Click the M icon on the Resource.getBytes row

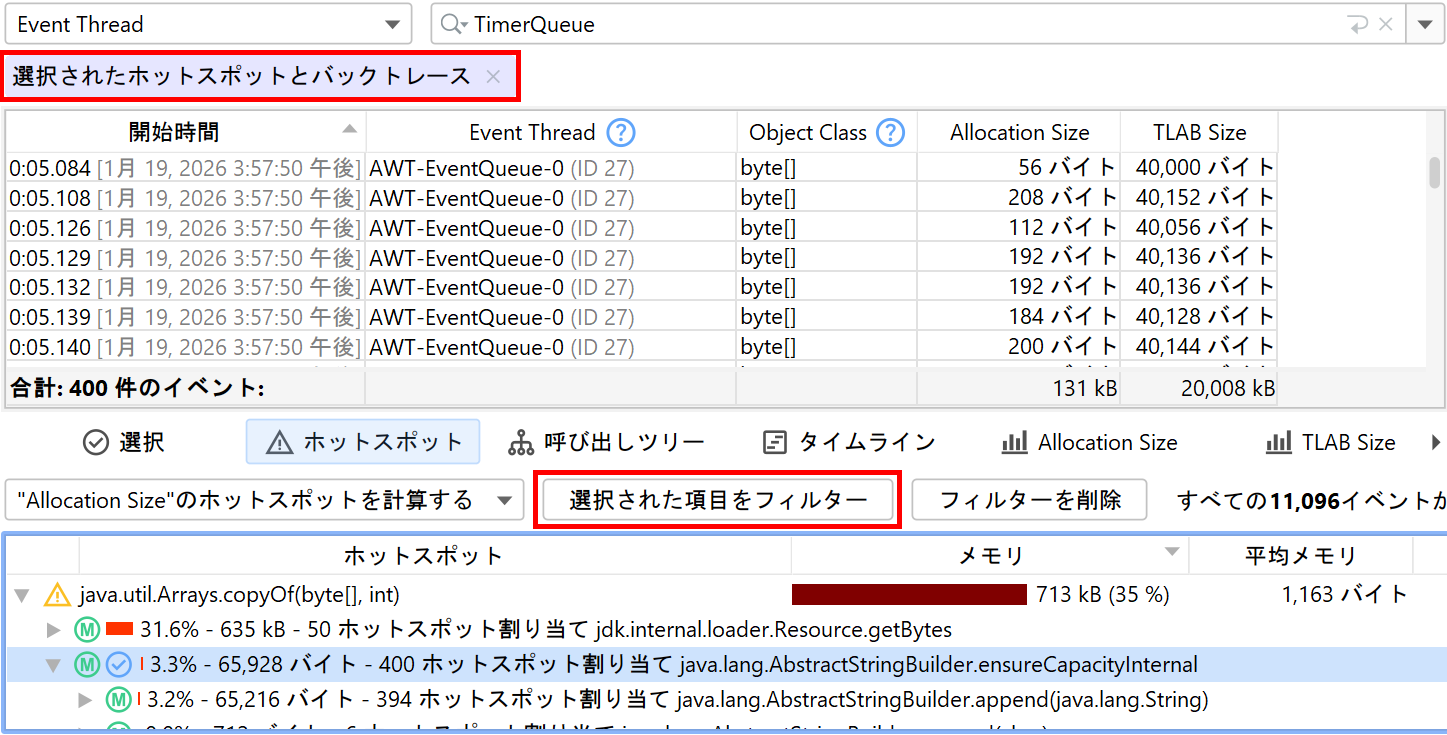[x=87, y=630]
